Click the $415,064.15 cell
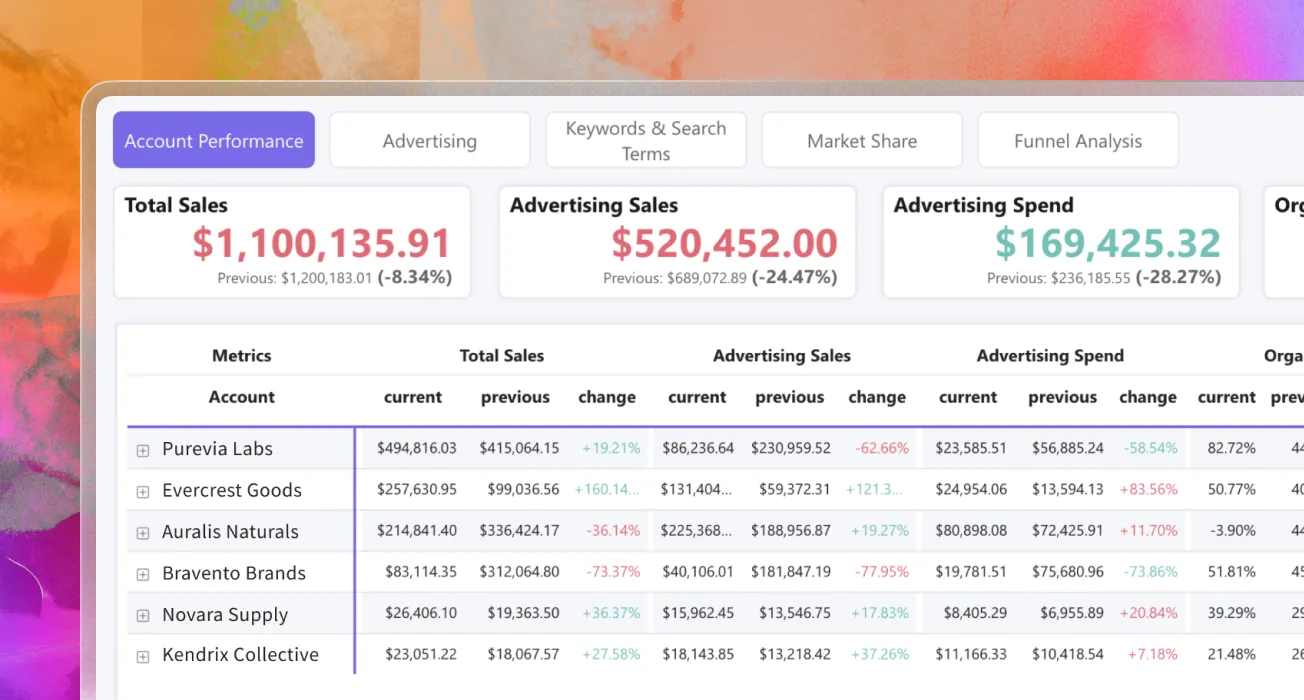 519,449
